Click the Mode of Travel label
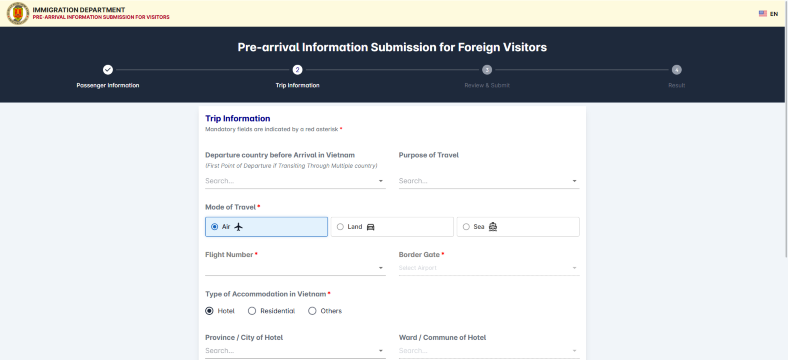The image size is (788, 360). click(230, 207)
